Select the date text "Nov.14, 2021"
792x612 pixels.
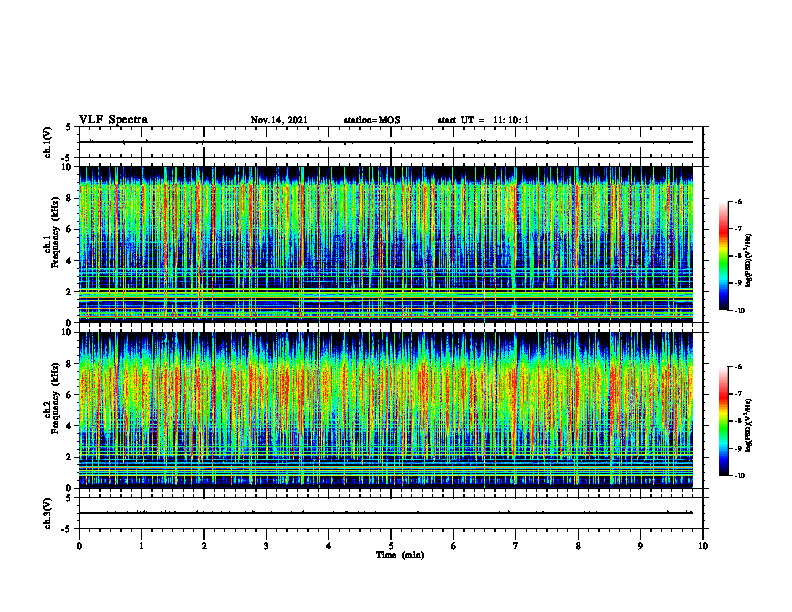coord(279,120)
